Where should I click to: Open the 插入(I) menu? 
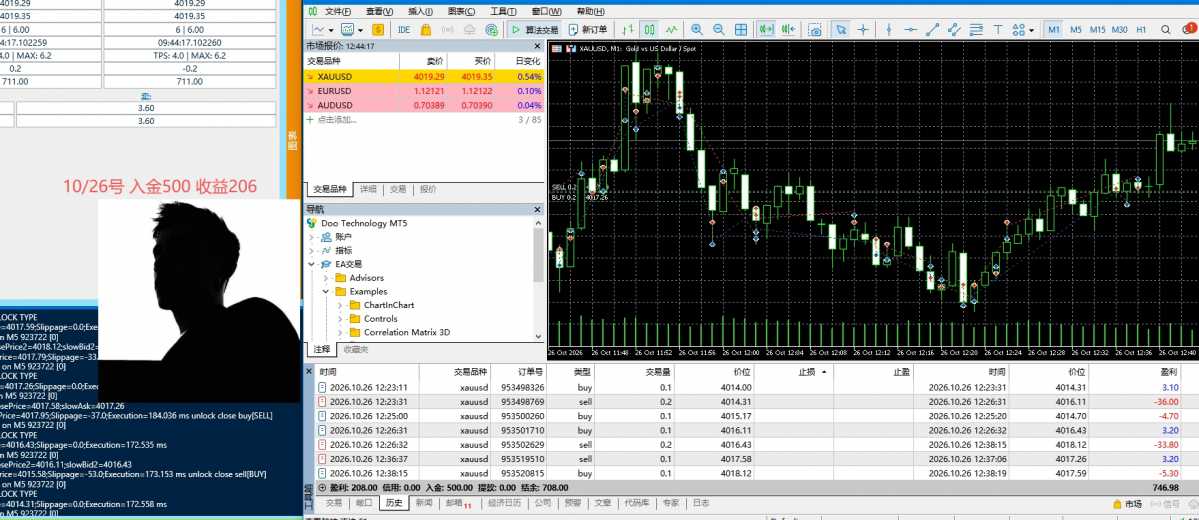(x=420, y=11)
